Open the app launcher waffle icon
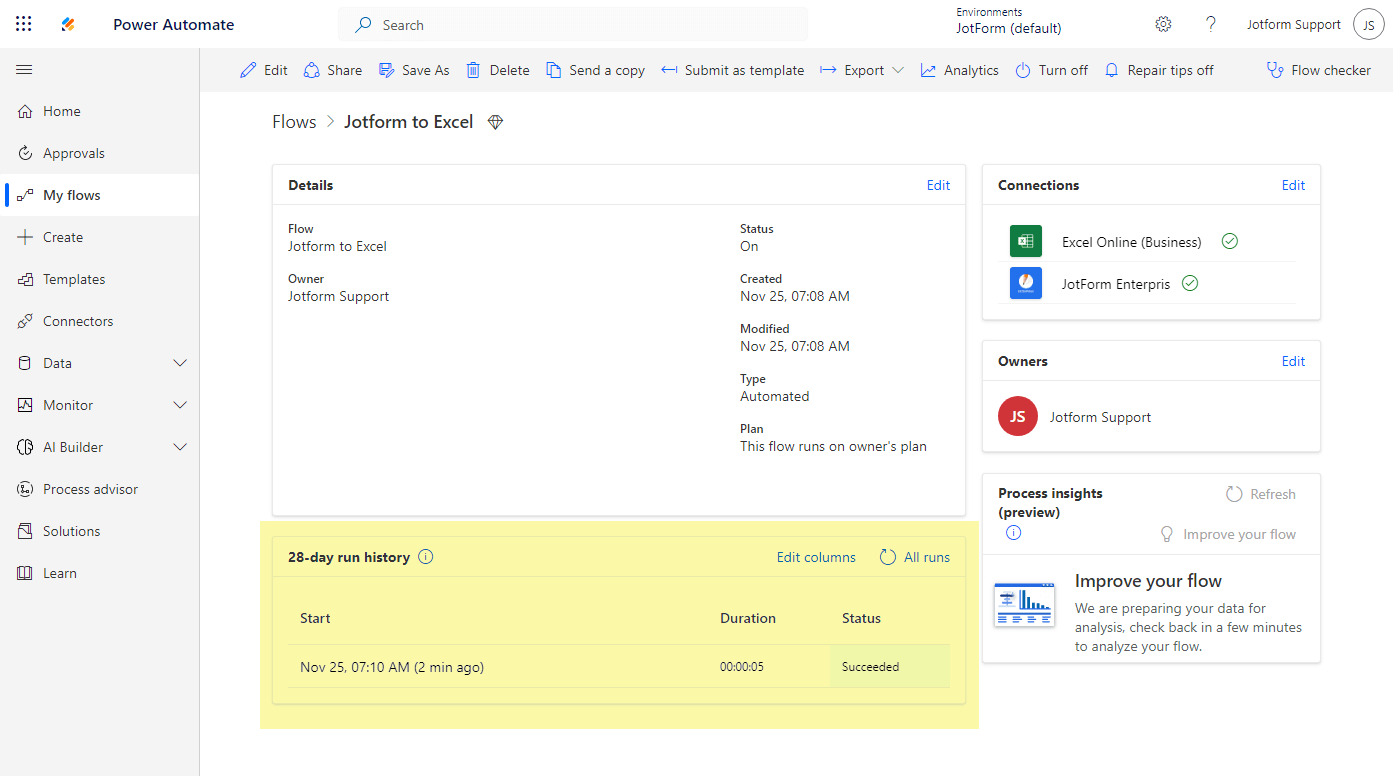This screenshot has width=1393, height=776. (x=24, y=24)
